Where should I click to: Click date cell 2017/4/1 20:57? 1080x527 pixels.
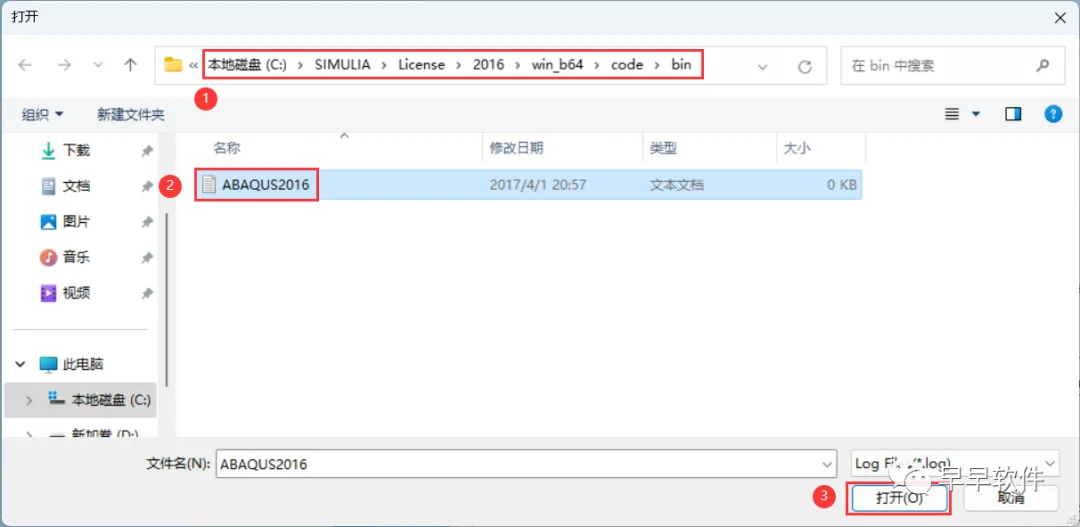[x=537, y=185]
